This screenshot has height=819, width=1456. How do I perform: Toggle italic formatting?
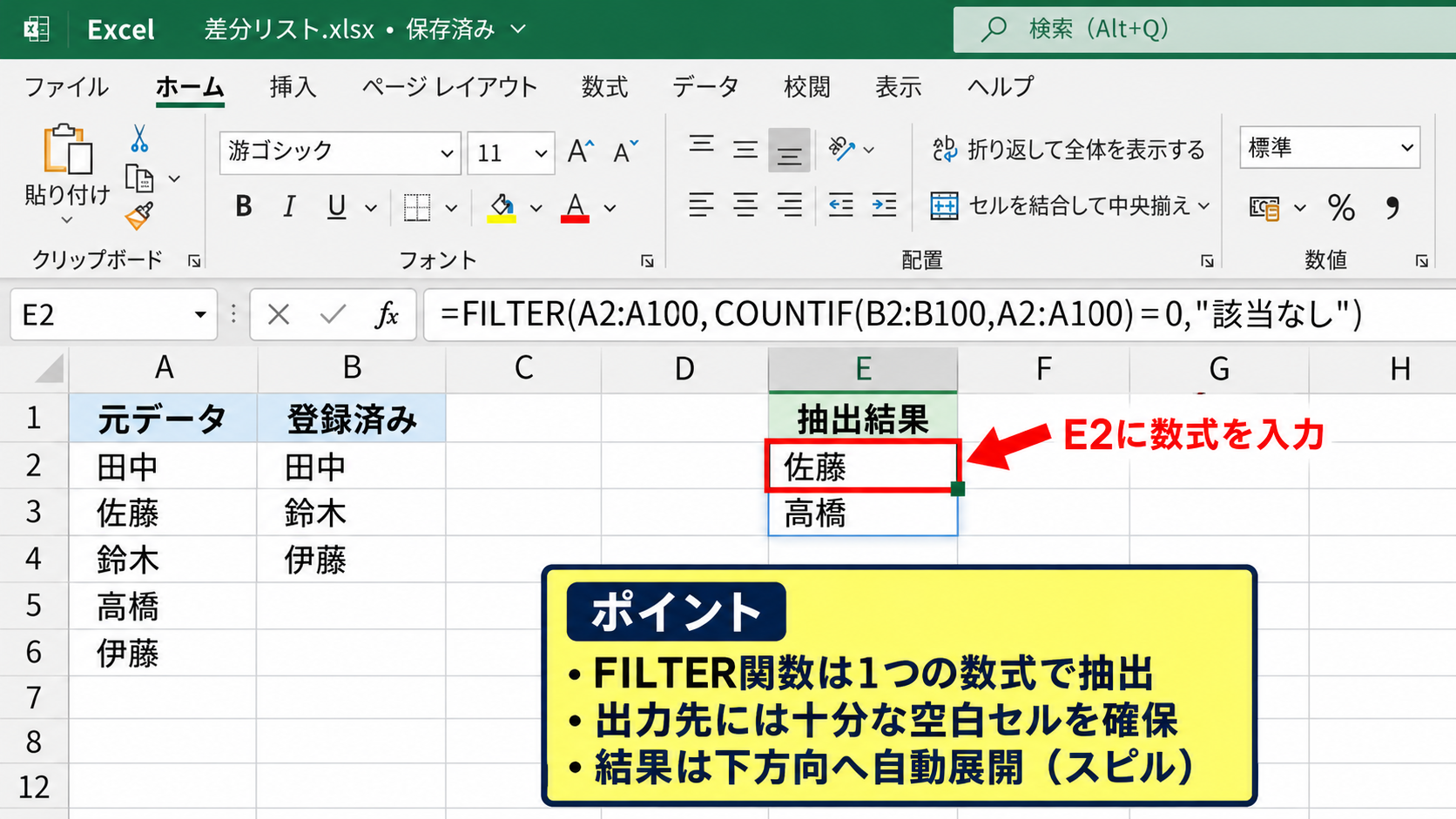click(x=289, y=207)
